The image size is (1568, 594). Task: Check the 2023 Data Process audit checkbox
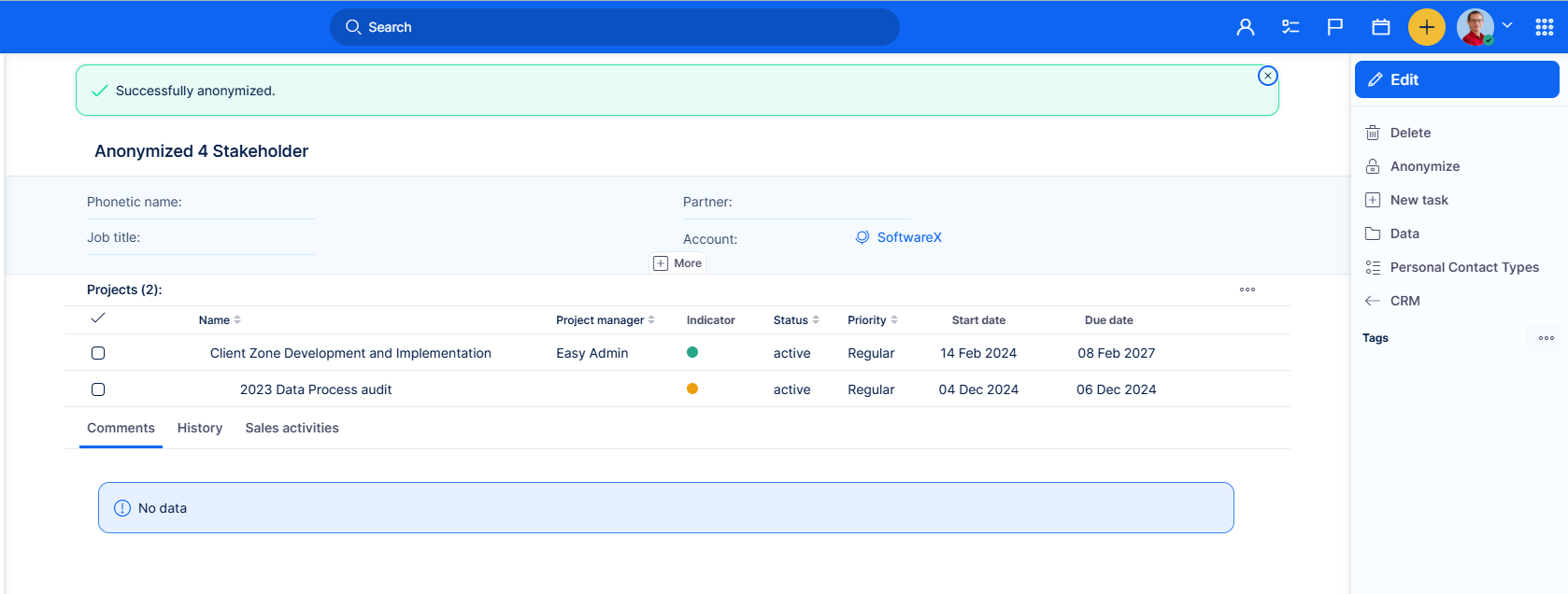[x=98, y=389]
